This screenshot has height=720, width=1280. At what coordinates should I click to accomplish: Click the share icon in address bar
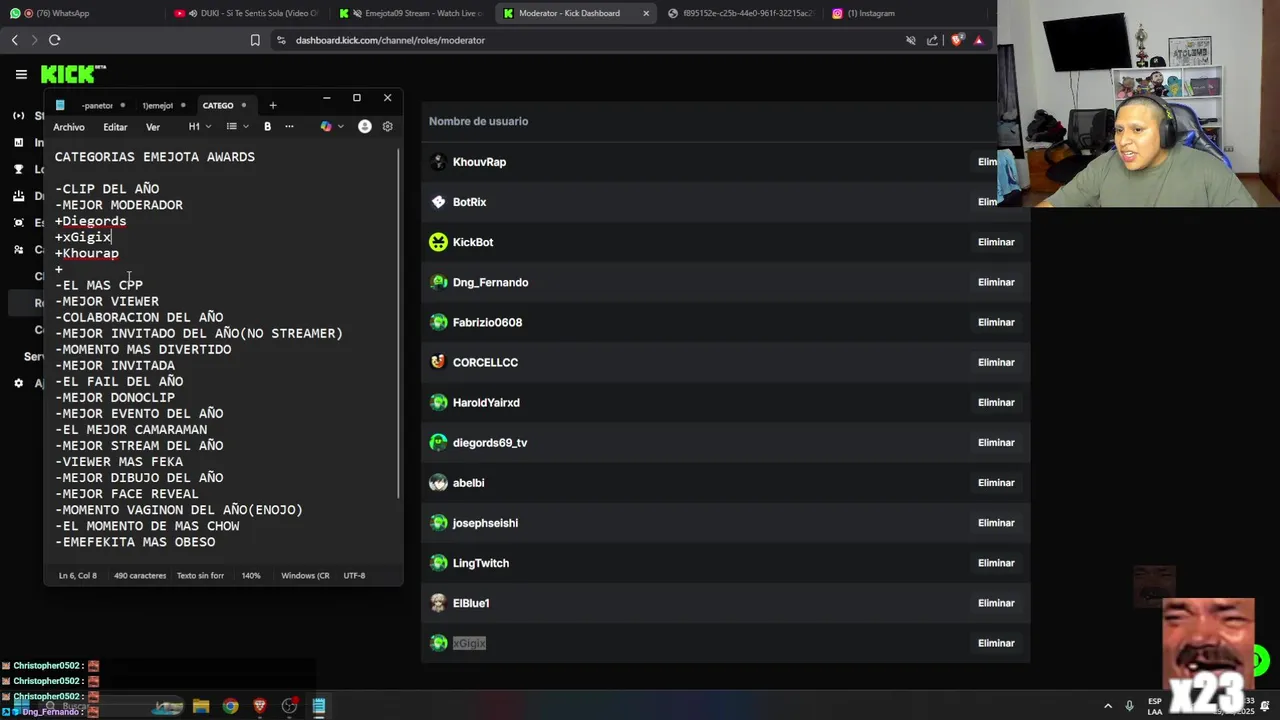pos(932,40)
